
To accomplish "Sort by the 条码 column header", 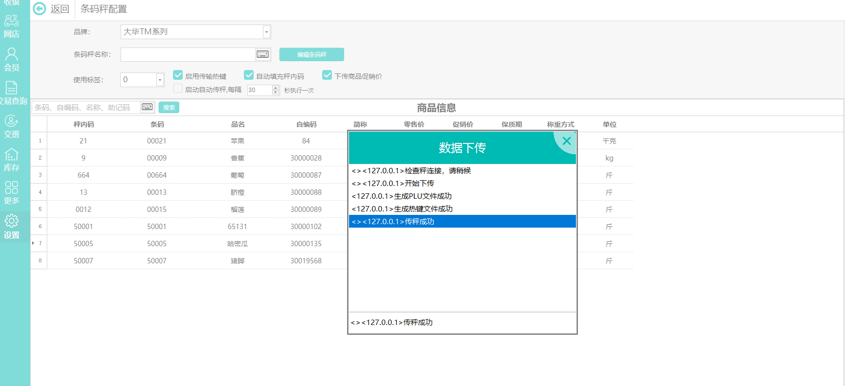I will 157,124.
